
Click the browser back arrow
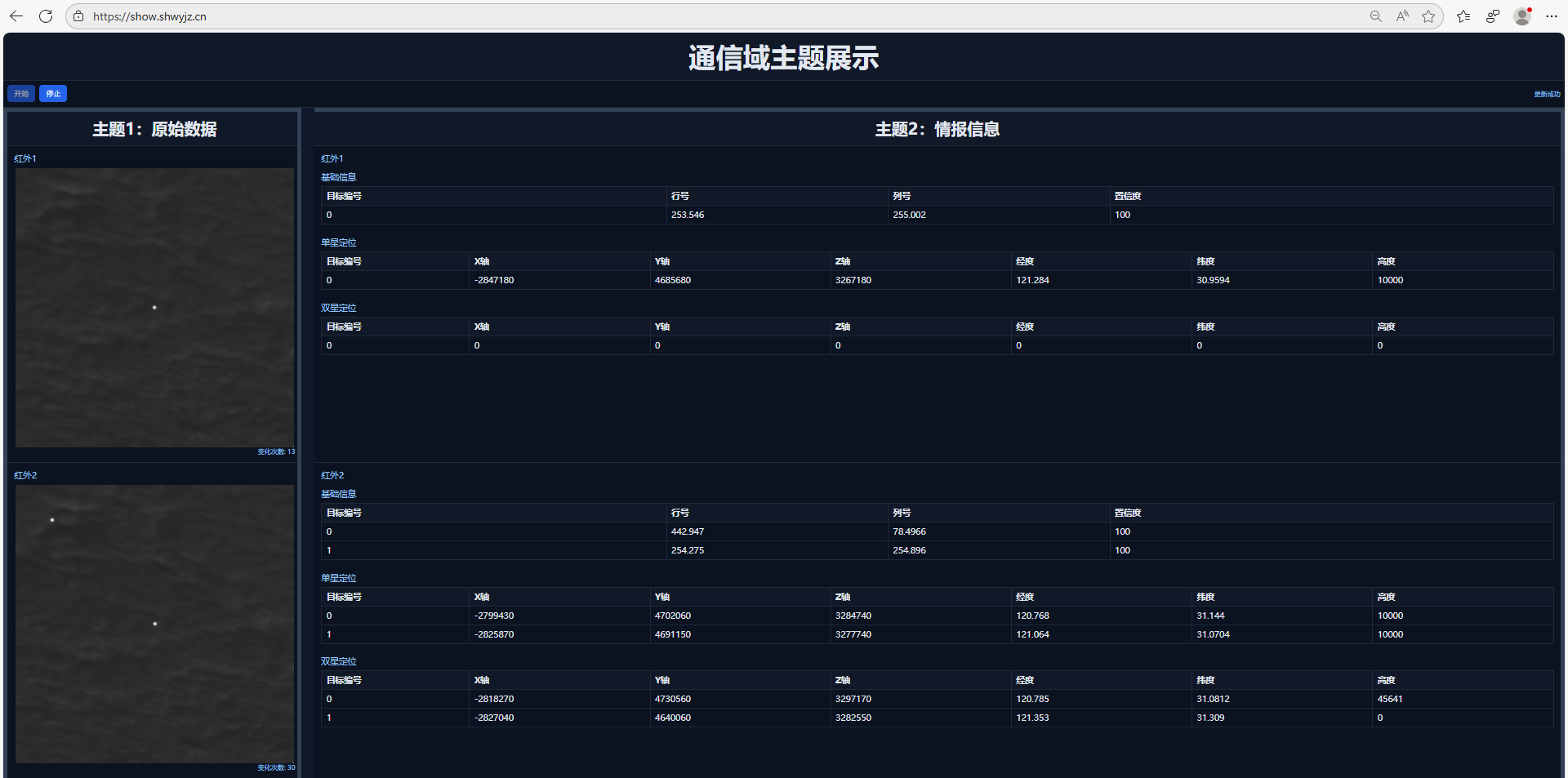click(16, 16)
